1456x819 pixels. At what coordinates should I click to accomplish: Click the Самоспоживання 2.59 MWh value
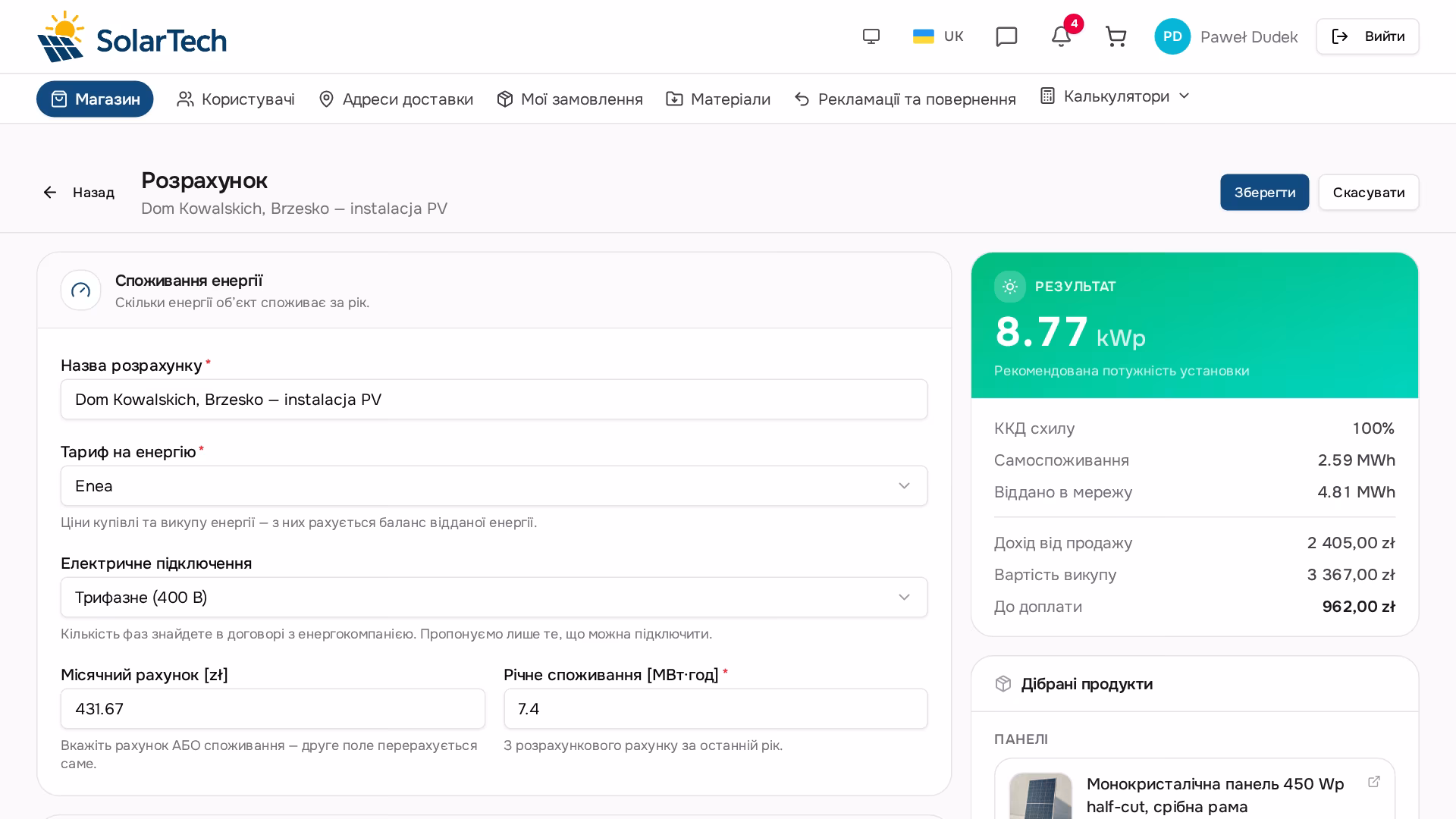click(1356, 460)
